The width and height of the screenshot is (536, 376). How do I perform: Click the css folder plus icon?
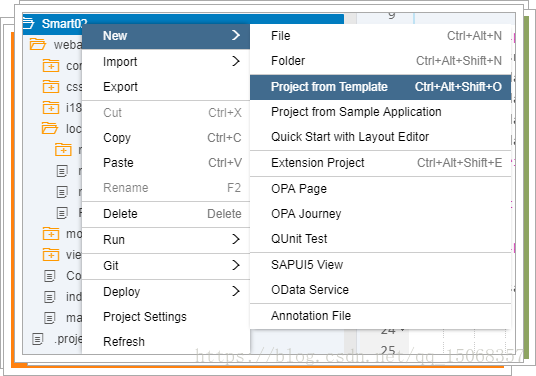51,86
